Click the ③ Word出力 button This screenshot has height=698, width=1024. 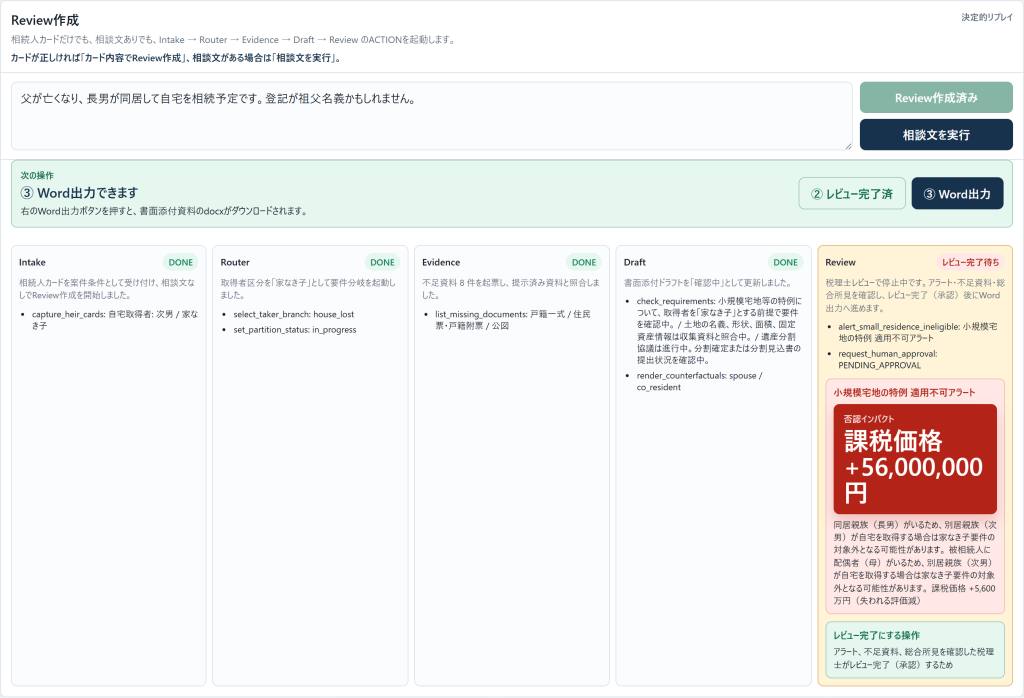[x=957, y=193]
